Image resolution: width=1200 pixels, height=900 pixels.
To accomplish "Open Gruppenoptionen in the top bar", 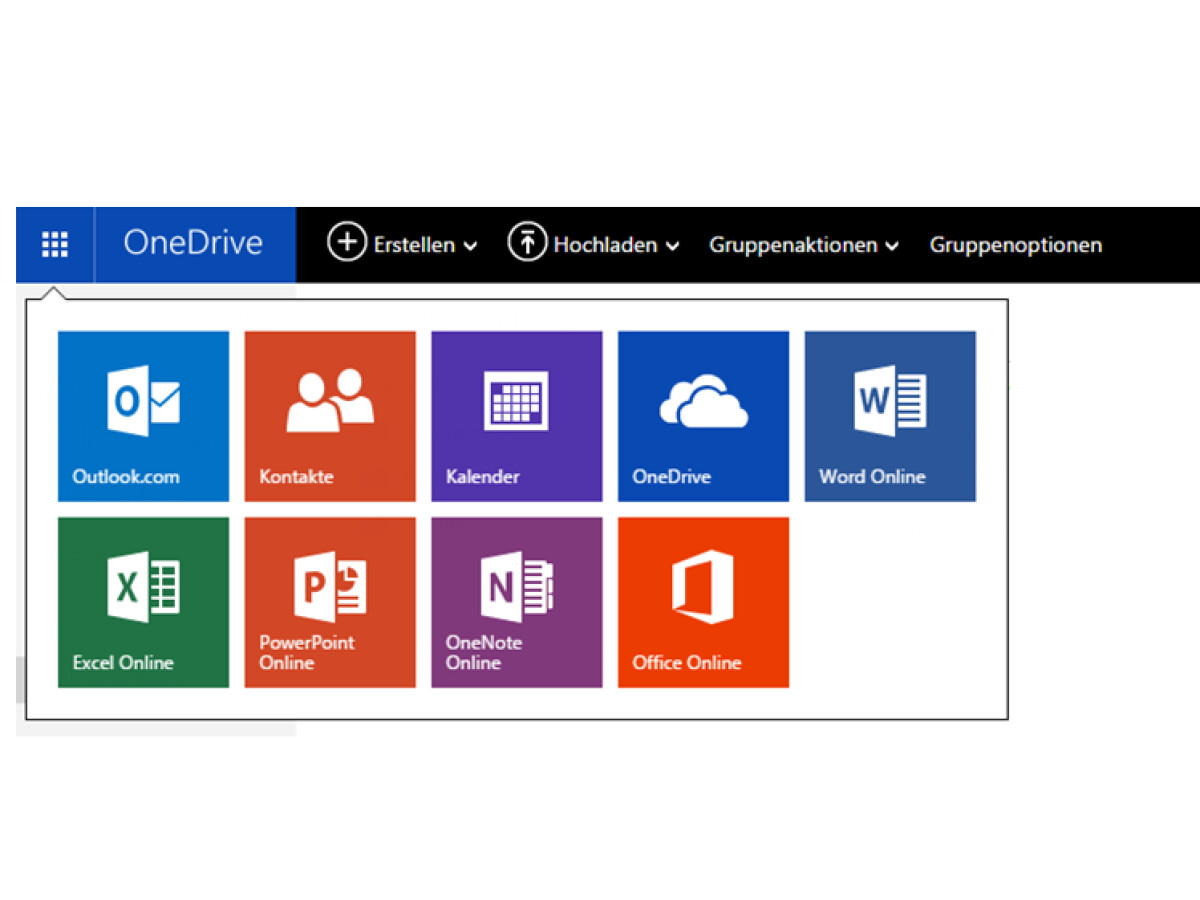I will tap(1015, 245).
